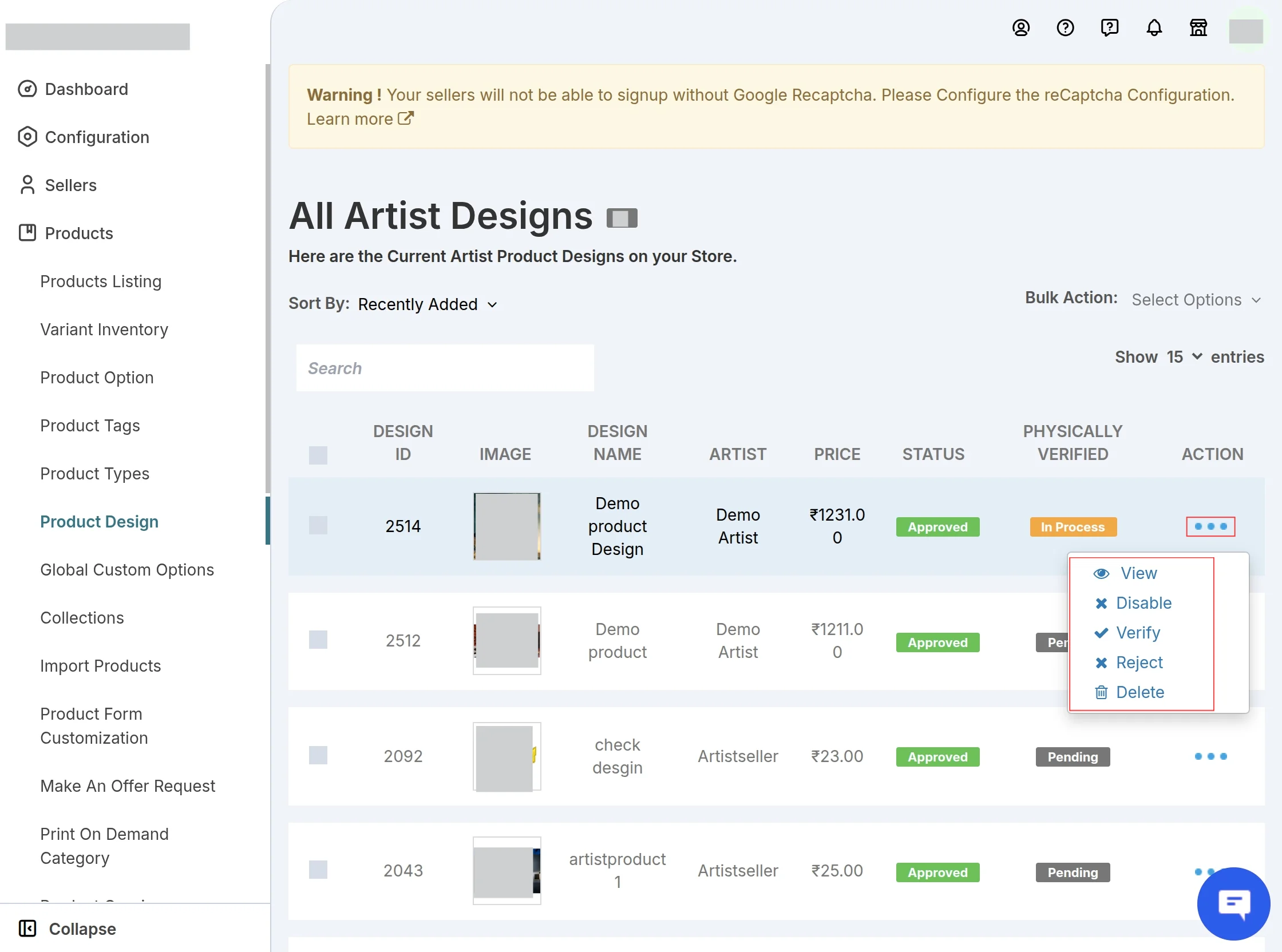Open the feedback chat question icon
Screen dimensions: 1282x952
point(1109,27)
